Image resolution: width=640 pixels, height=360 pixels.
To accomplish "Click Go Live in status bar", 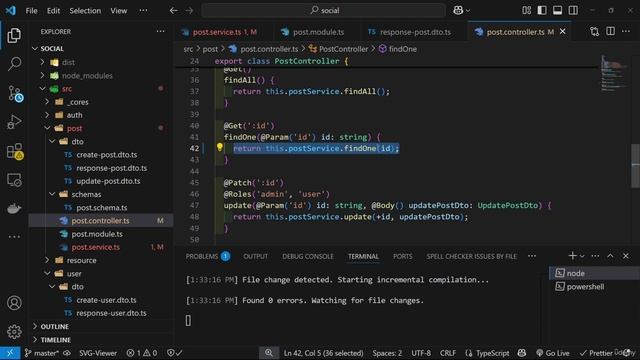I will pos(552,353).
